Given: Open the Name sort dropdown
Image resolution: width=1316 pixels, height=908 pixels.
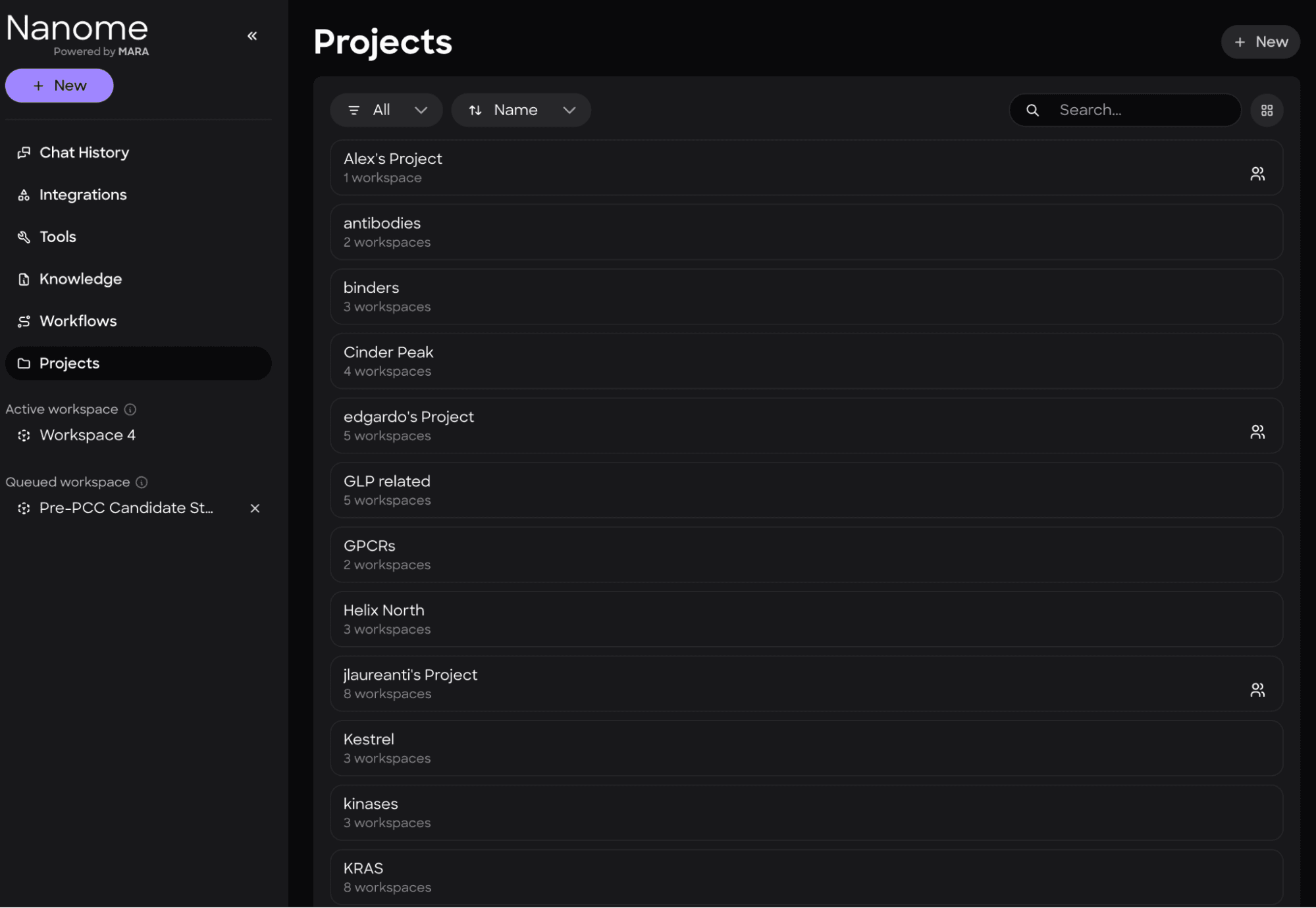Looking at the screenshot, I should click(x=521, y=110).
